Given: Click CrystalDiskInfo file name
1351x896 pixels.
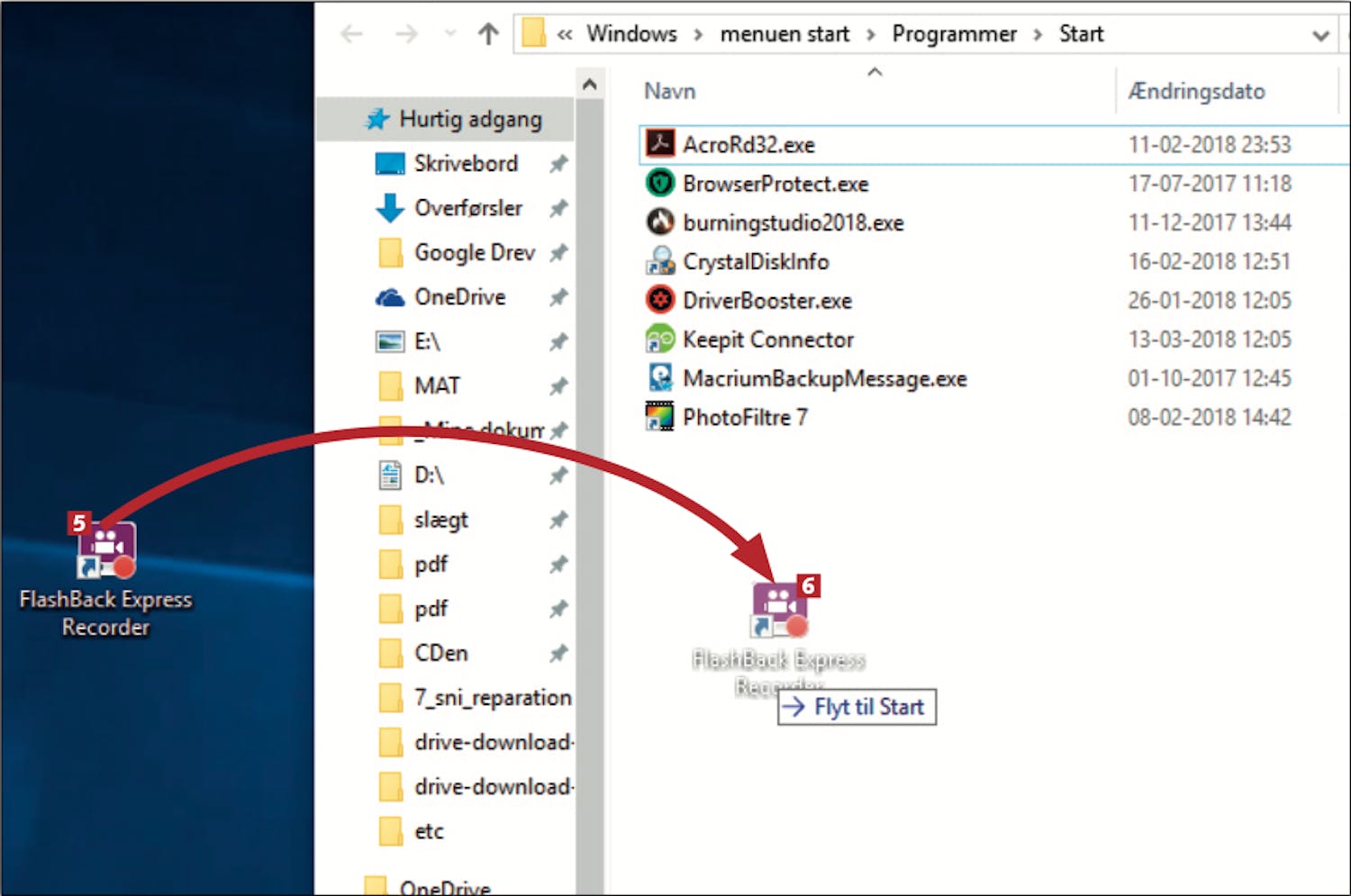Looking at the screenshot, I should pyautogui.click(x=756, y=262).
